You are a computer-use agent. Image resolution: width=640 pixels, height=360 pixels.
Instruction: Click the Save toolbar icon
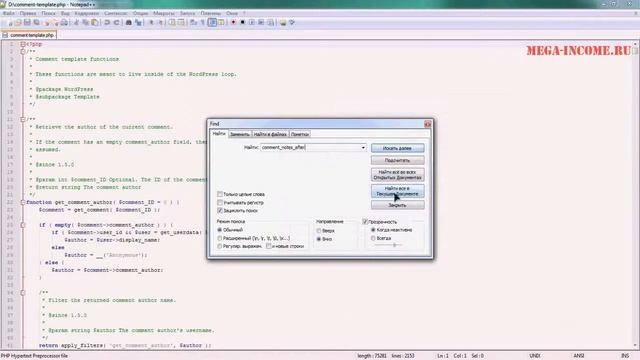27,23
